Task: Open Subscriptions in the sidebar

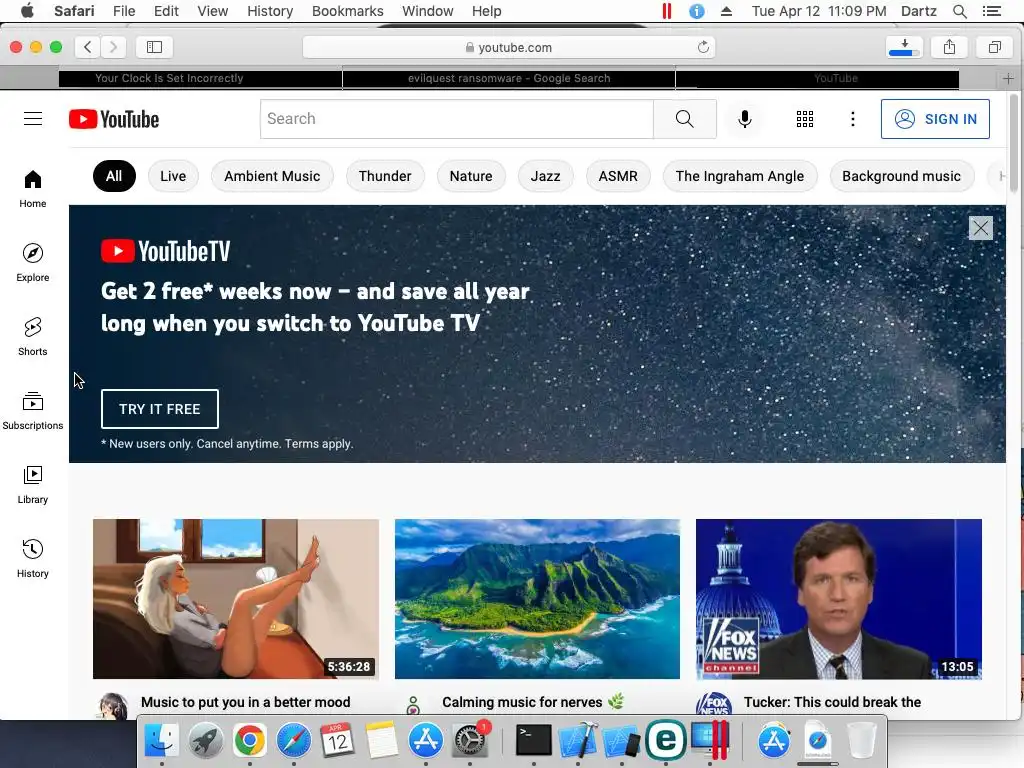Action: [x=33, y=410]
